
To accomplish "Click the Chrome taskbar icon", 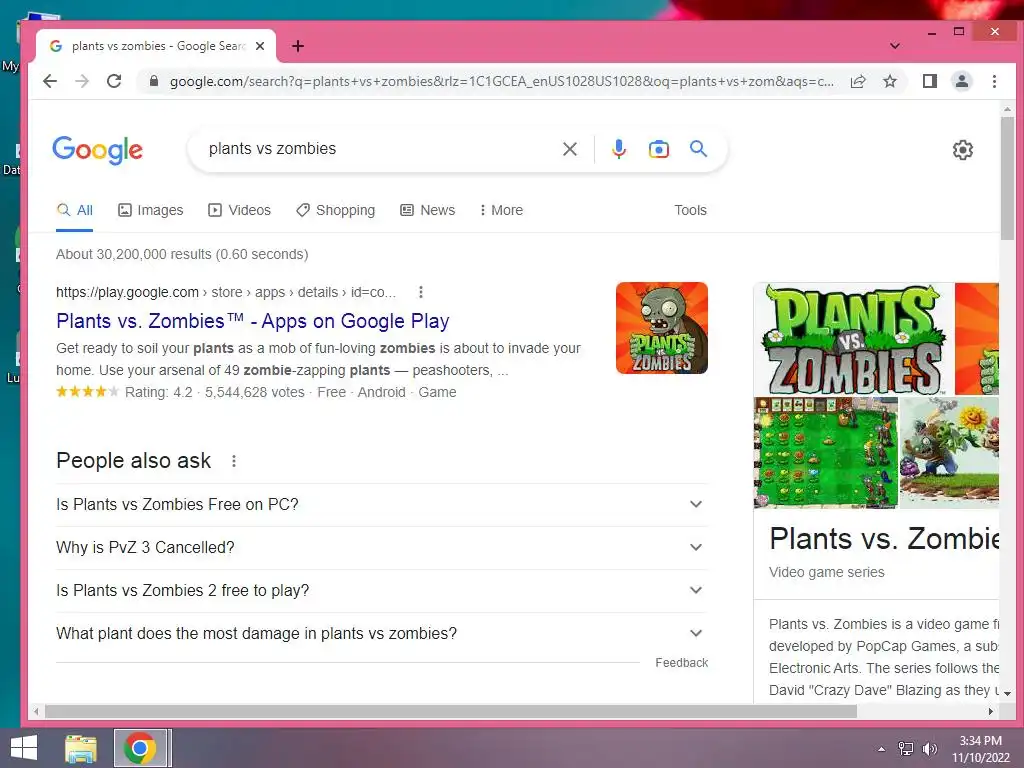I will click(139, 748).
